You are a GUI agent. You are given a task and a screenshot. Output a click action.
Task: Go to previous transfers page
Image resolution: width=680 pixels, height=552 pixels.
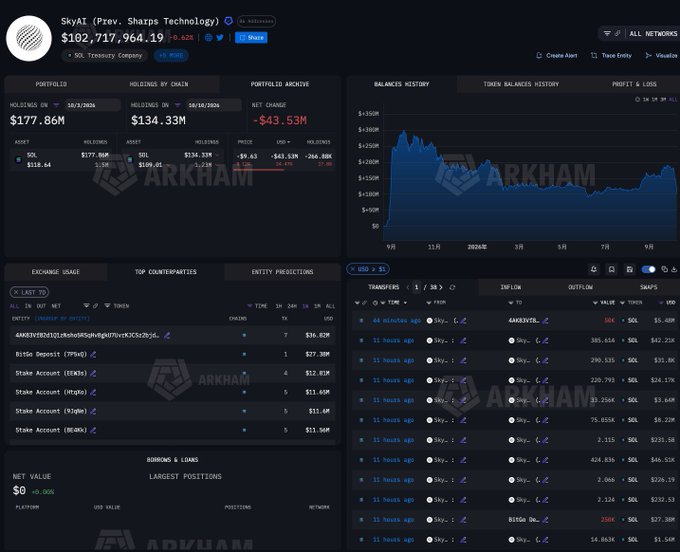(x=407, y=287)
